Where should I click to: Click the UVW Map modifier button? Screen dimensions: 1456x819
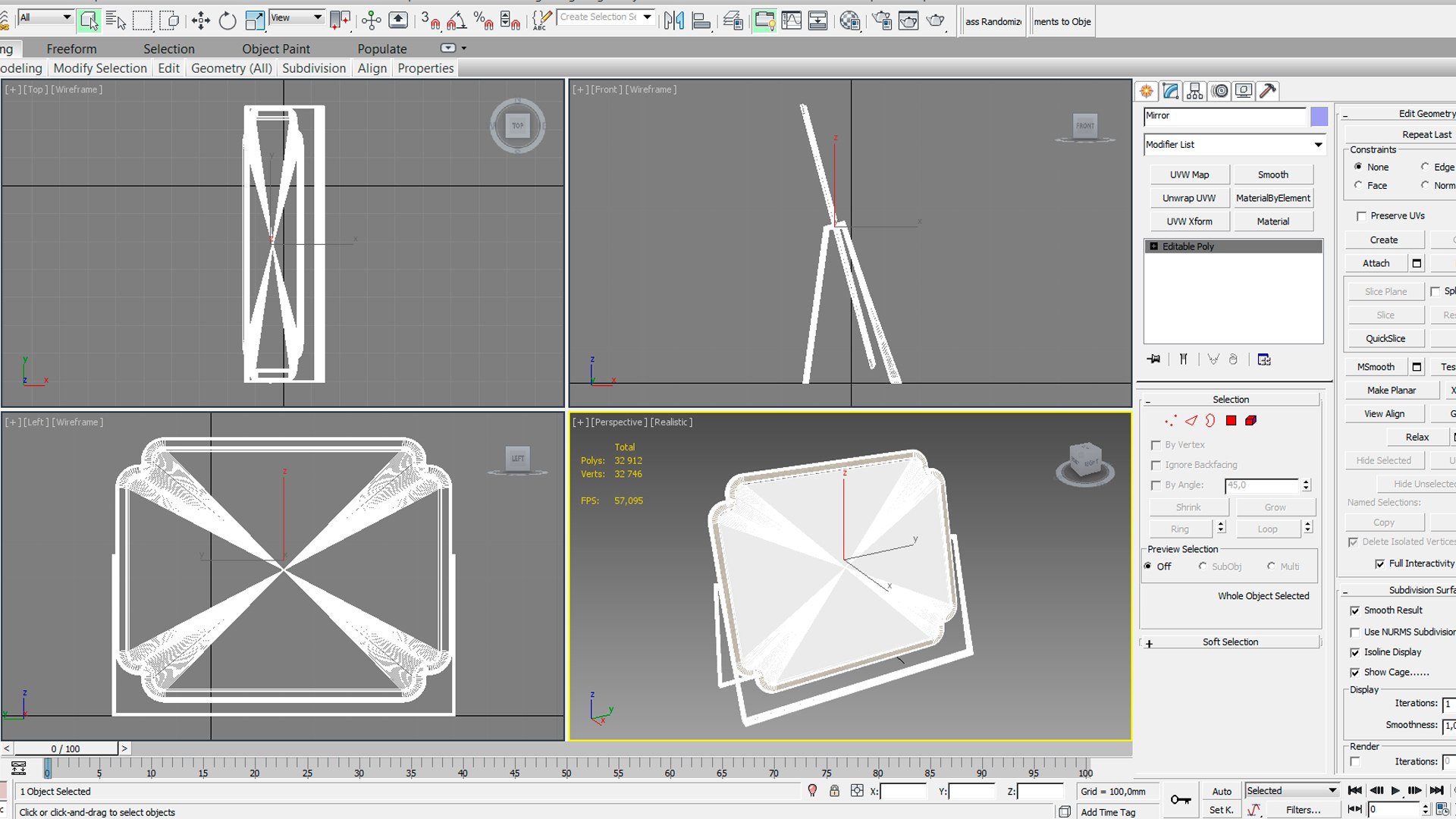[1189, 175]
